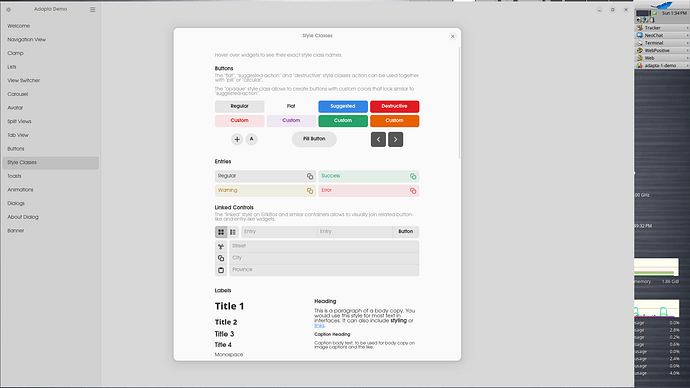
Task: Select Lists in the sidebar
Action: [51, 67]
